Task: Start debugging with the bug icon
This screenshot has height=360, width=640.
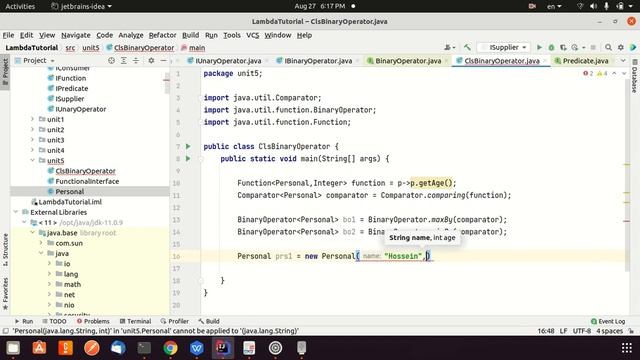Action: click(x=551, y=47)
